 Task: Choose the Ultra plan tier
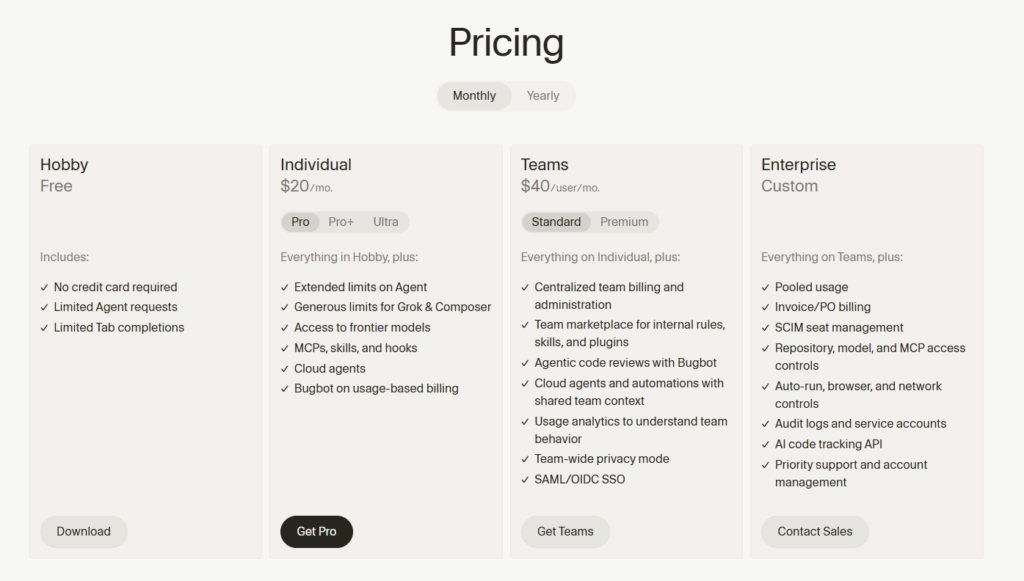pyautogui.click(x=385, y=222)
